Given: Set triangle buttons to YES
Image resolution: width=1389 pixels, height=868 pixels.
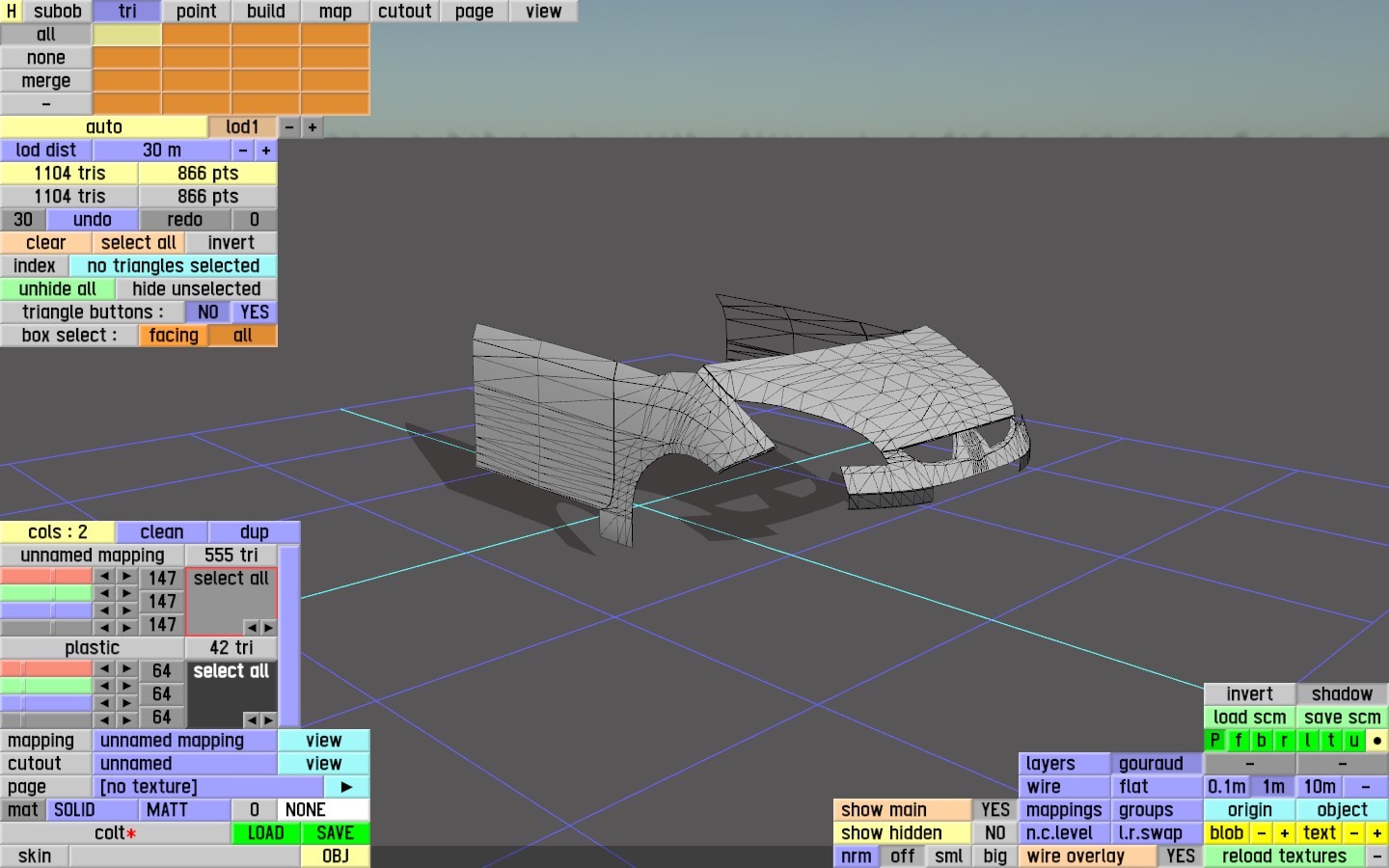Looking at the screenshot, I should tap(255, 312).
